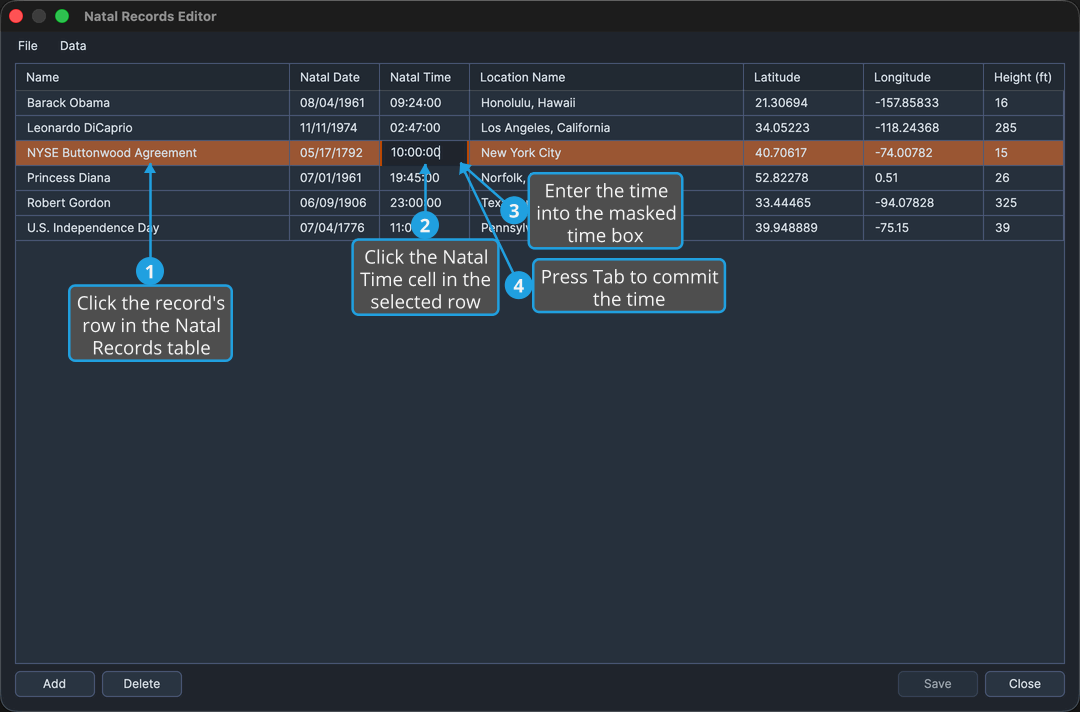Viewport: 1080px width, 712px height.
Task: Click the Add button
Action: tap(54, 684)
